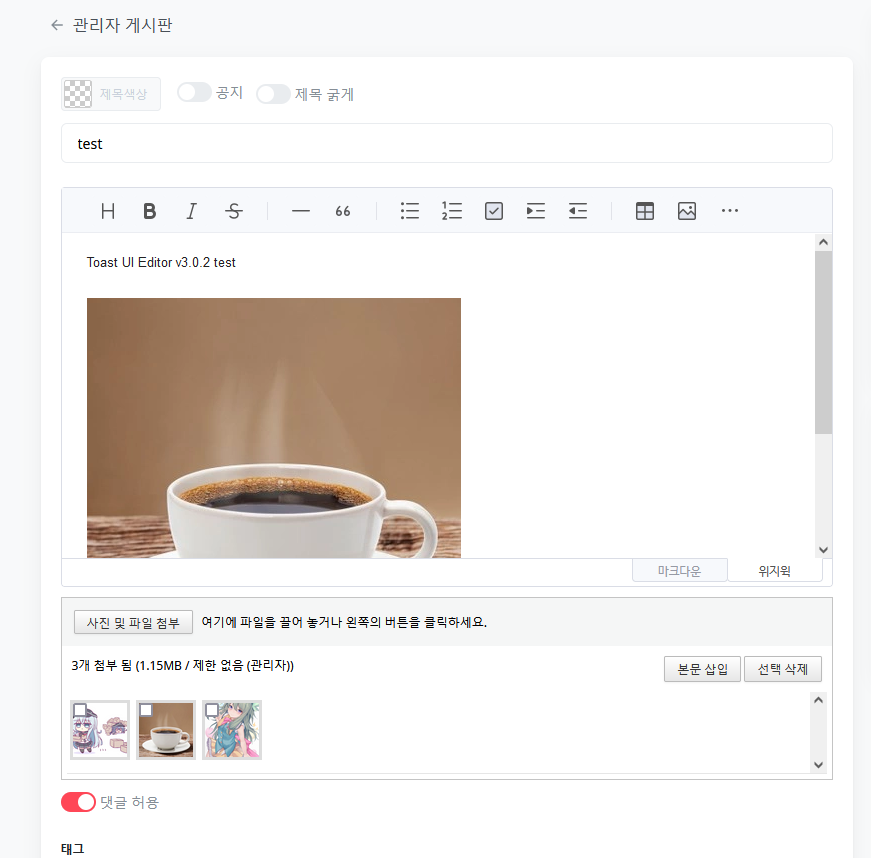The image size is (871, 858).
Task: Click the text 'Toast UI Editor v3.0.2 test'
Action: 161,262
